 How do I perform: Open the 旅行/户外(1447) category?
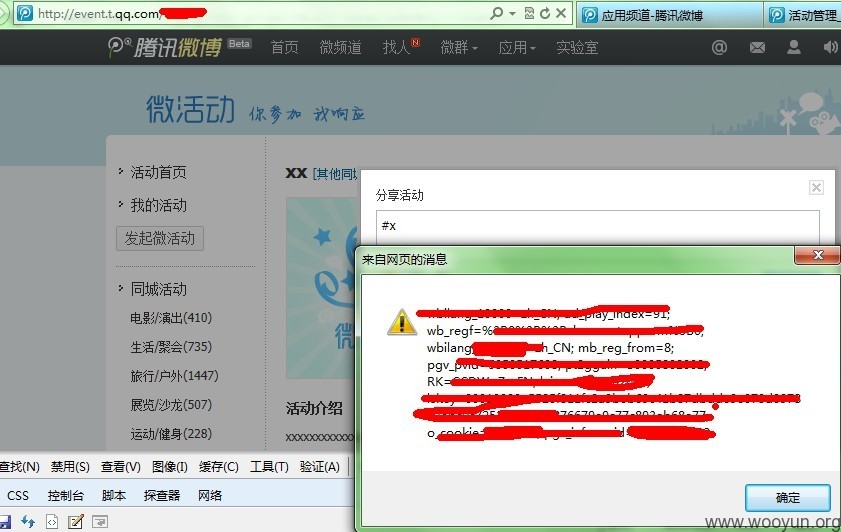(x=174, y=375)
